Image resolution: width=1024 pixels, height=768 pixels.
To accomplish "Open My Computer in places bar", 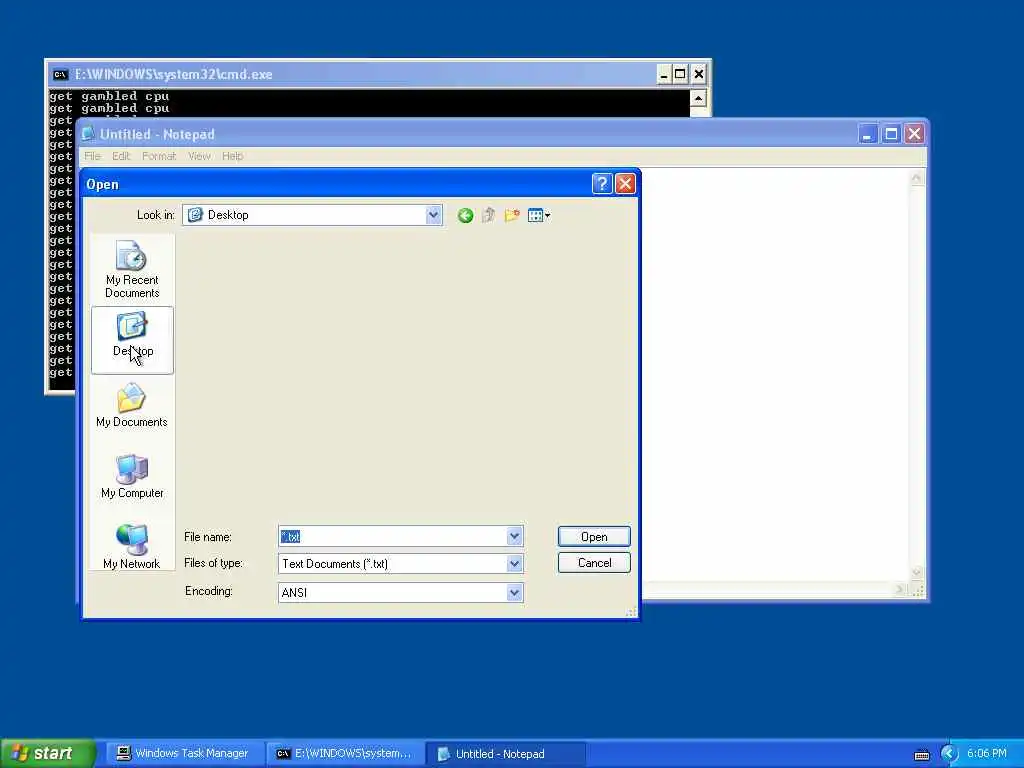I will point(133,477).
